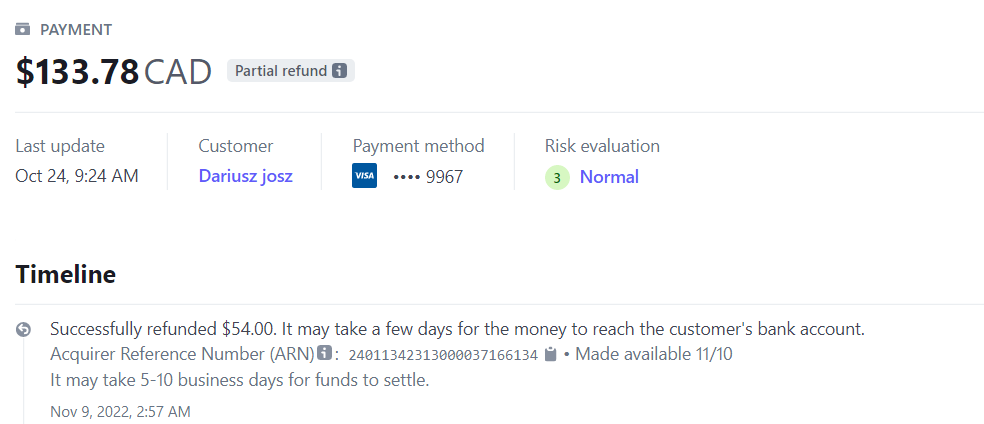Click the Timeline section heading
This screenshot has height=424, width=984.
click(x=66, y=274)
